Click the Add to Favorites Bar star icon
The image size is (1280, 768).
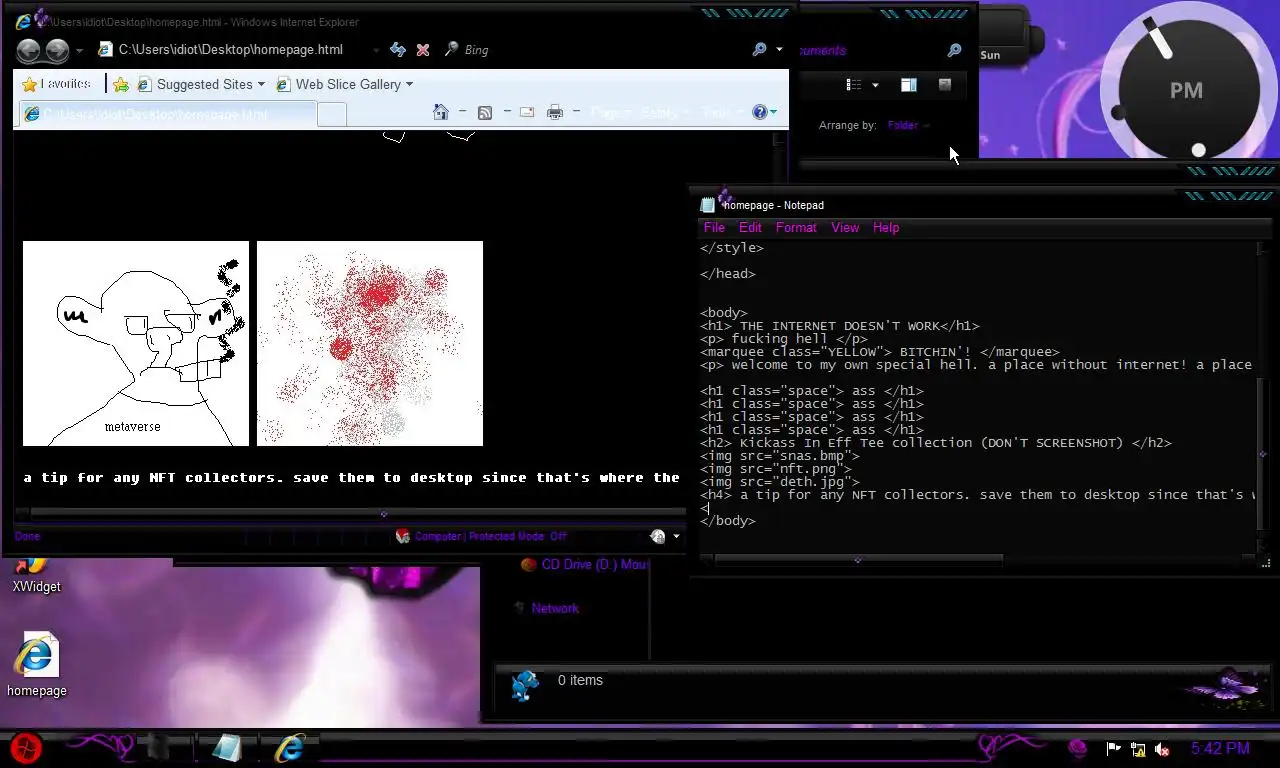tap(121, 85)
